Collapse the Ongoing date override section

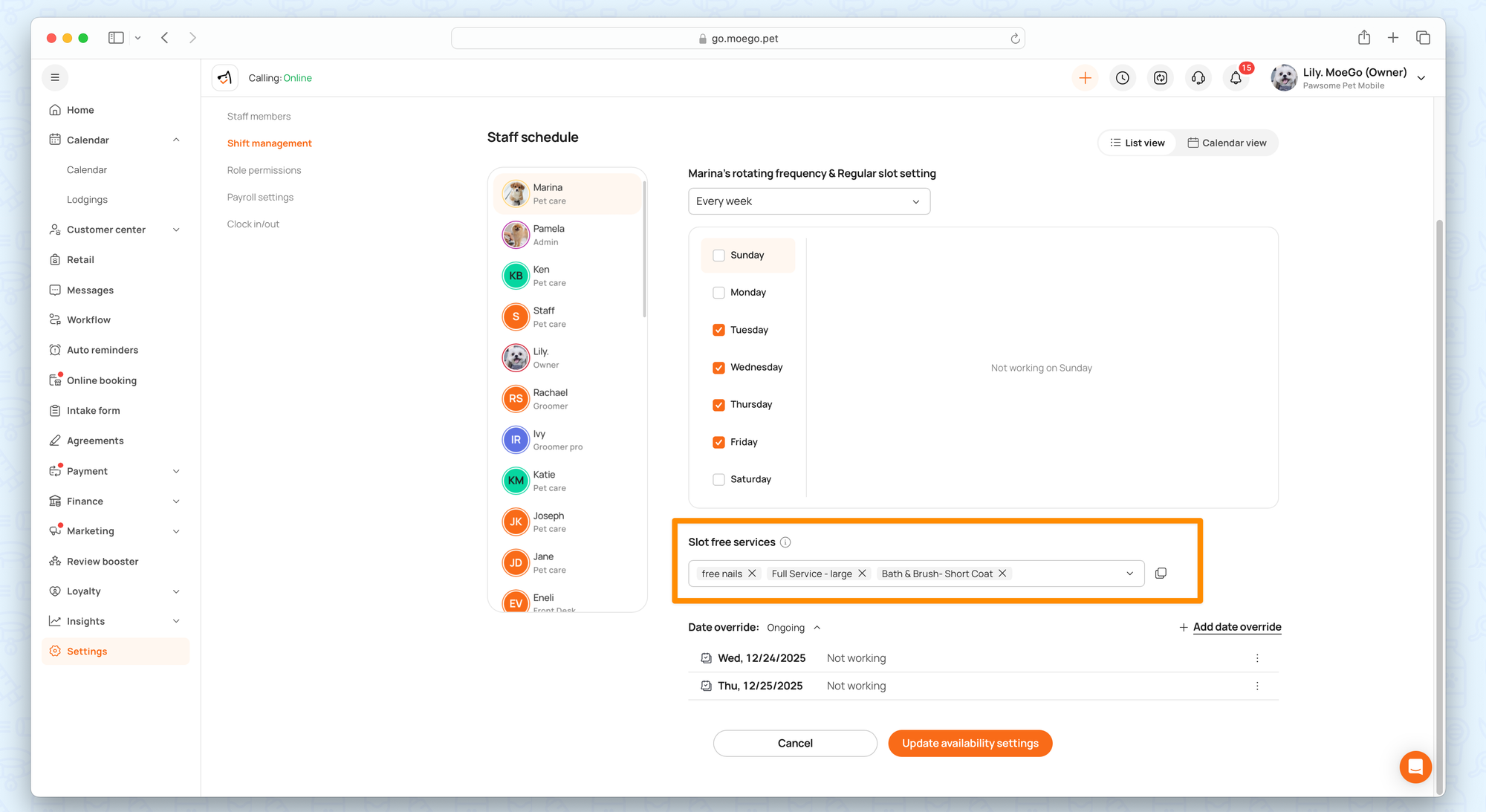[817, 628]
